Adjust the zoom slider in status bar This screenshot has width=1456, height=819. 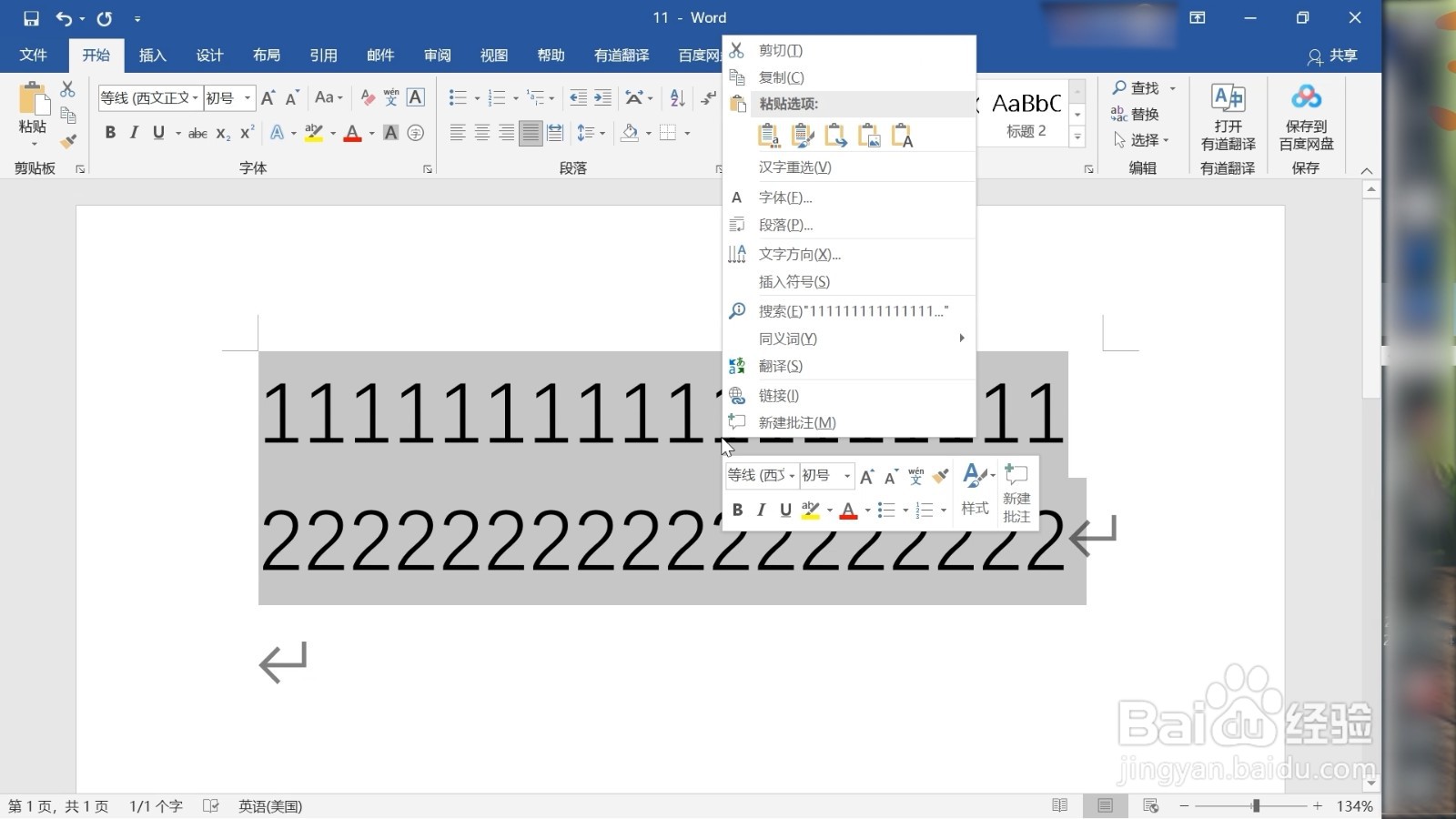(1256, 805)
